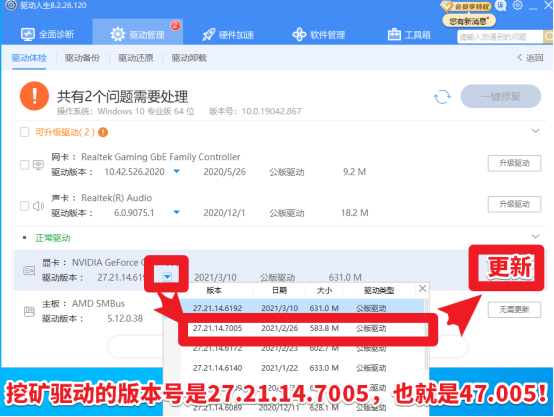The width and height of the screenshot is (554, 417).
Task: Open the 硬件加速 tab
Action: (x=228, y=35)
